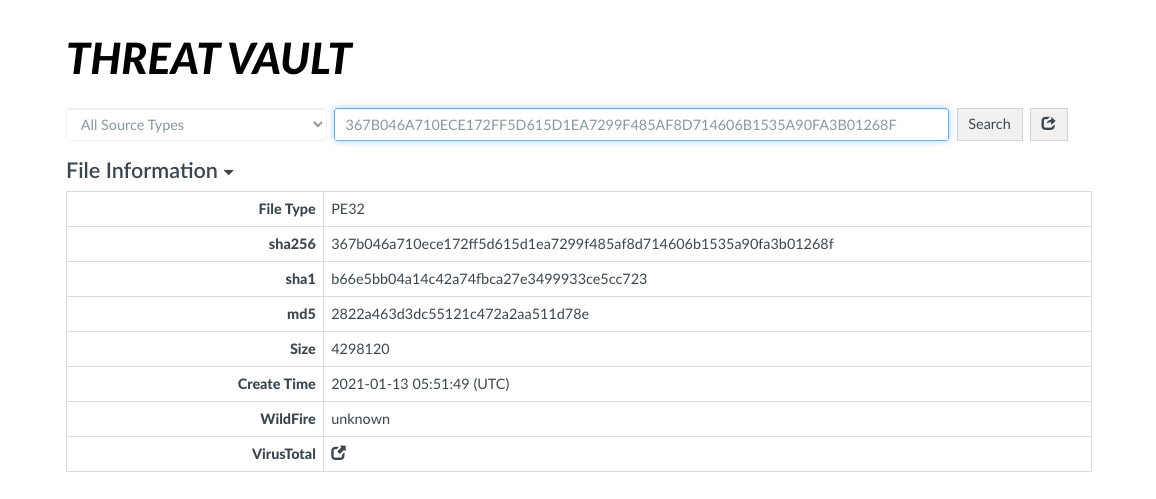Click the hash search input field

[x=641, y=125]
